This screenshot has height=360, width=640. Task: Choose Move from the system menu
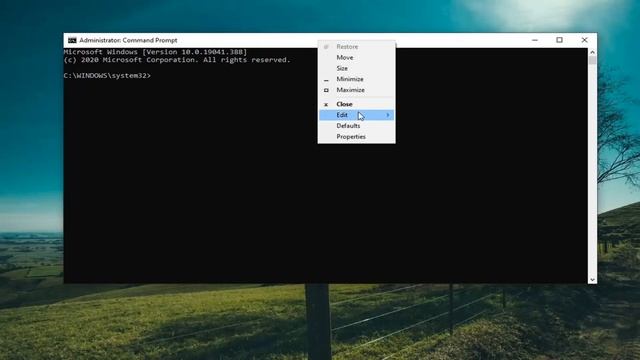point(356,58)
